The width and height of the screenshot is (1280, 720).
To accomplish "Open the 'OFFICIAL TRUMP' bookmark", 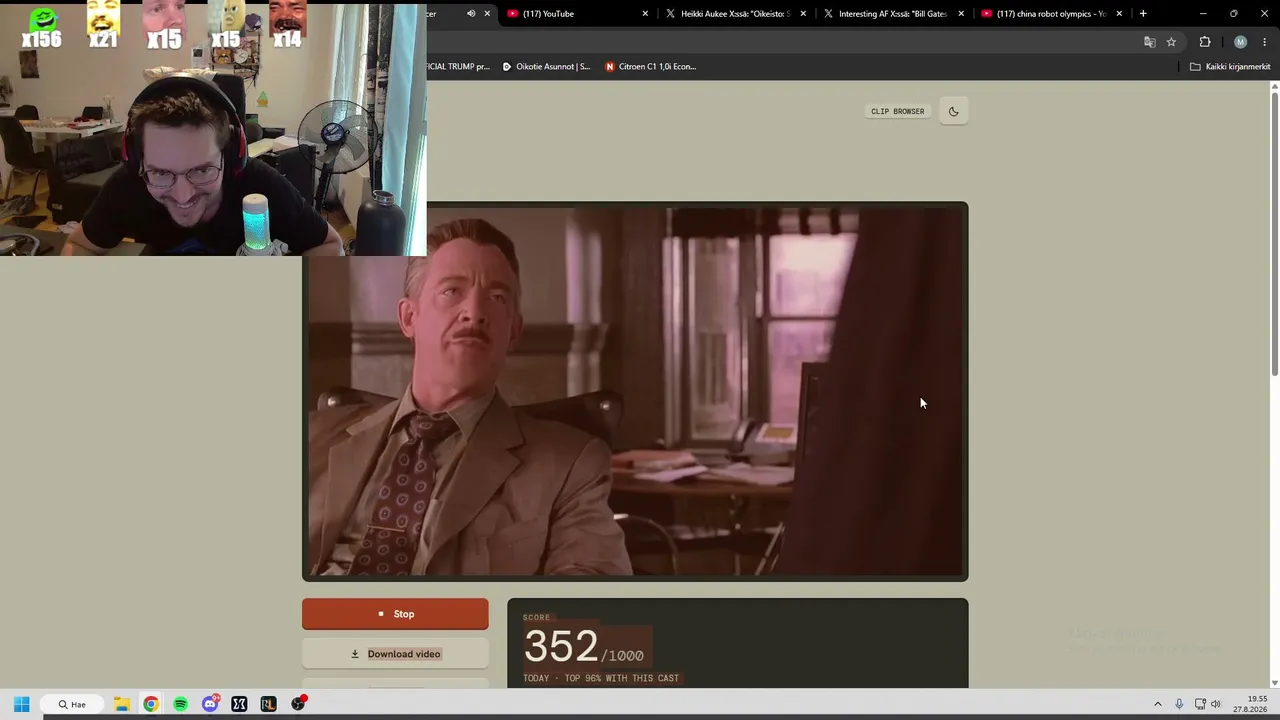I will point(458,67).
